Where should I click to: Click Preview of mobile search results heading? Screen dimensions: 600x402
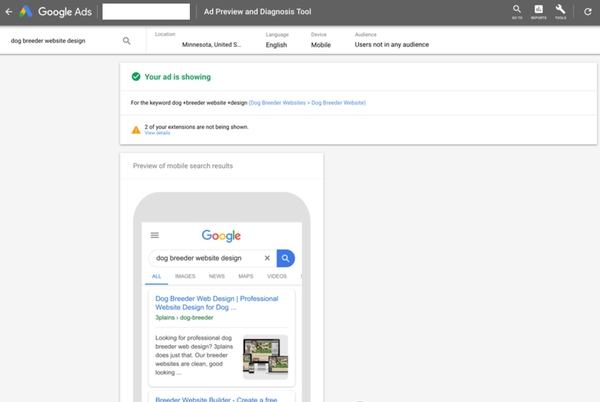pyautogui.click(x=183, y=166)
